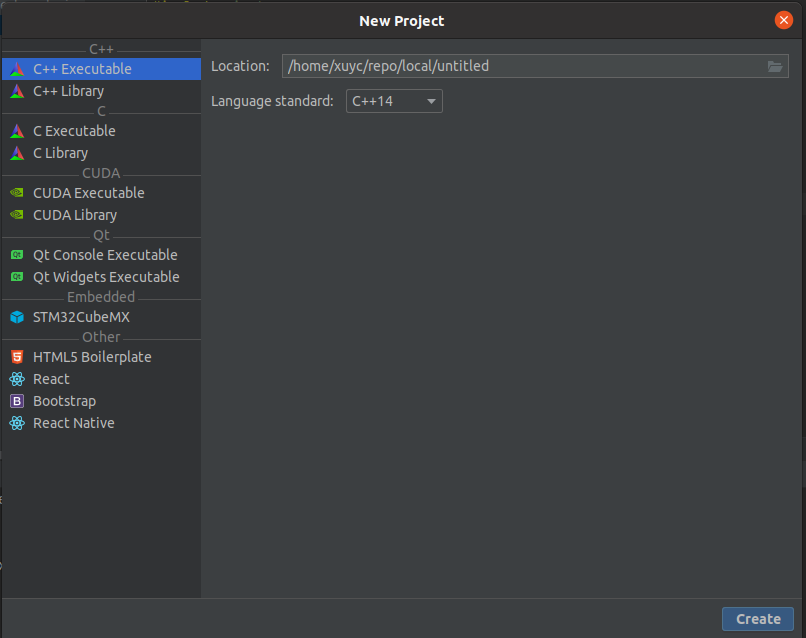Click the React project template icon

click(x=17, y=378)
